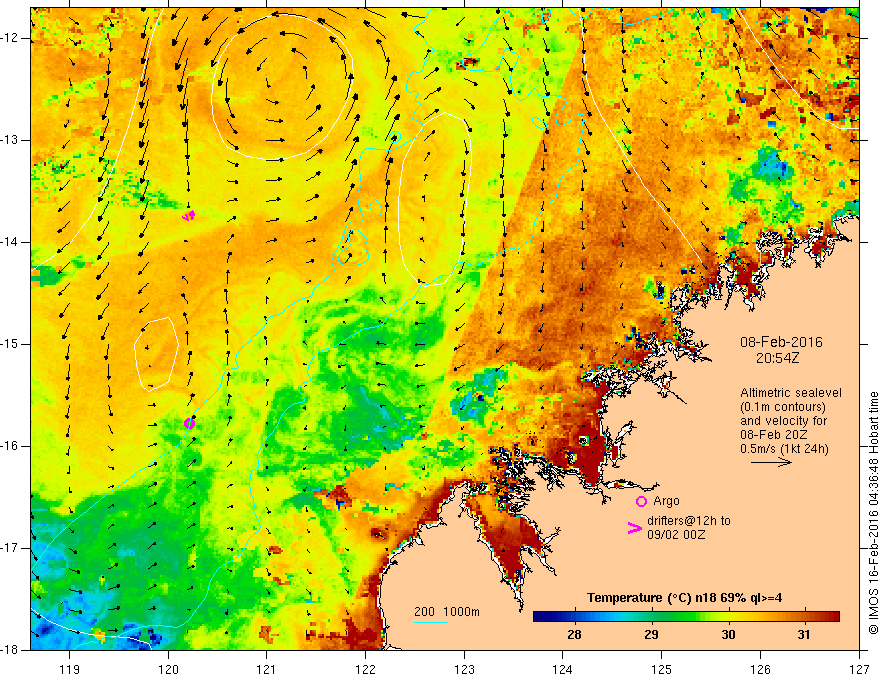The height and width of the screenshot is (680, 880).
Task: Click the longitude axis label 124
Action: [x=563, y=669]
